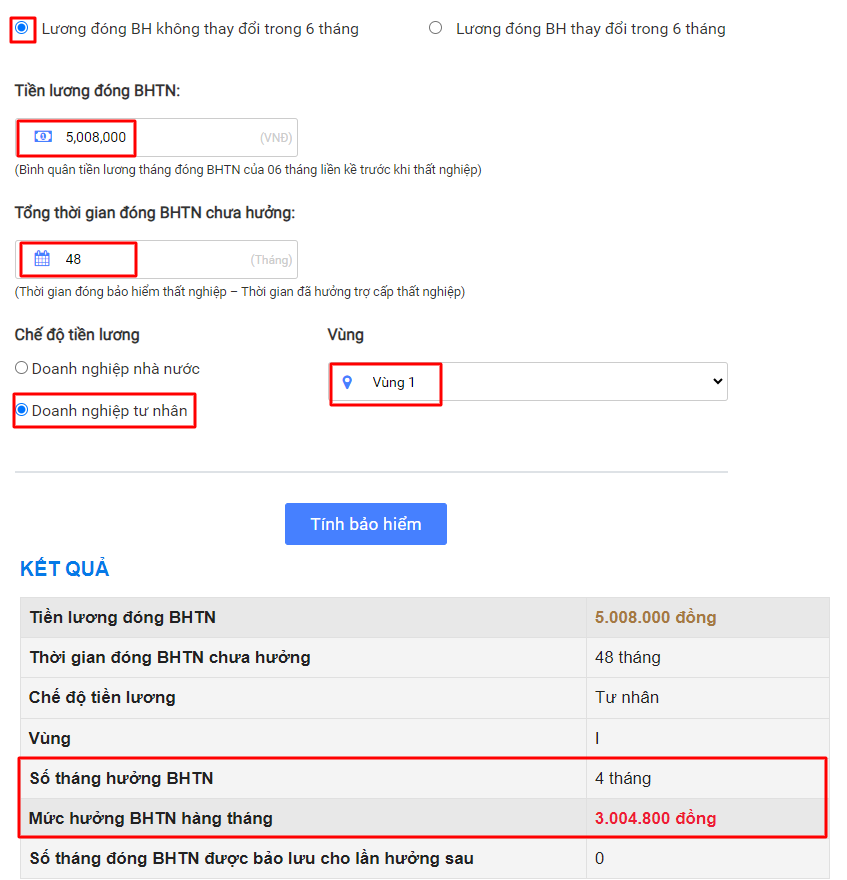Select "Lương đóng BH không thay đổi" radio

[22, 28]
